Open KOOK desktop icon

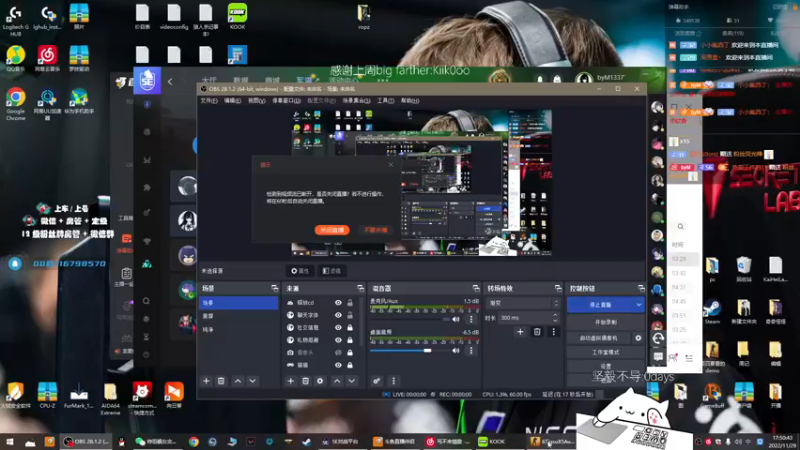pos(237,16)
